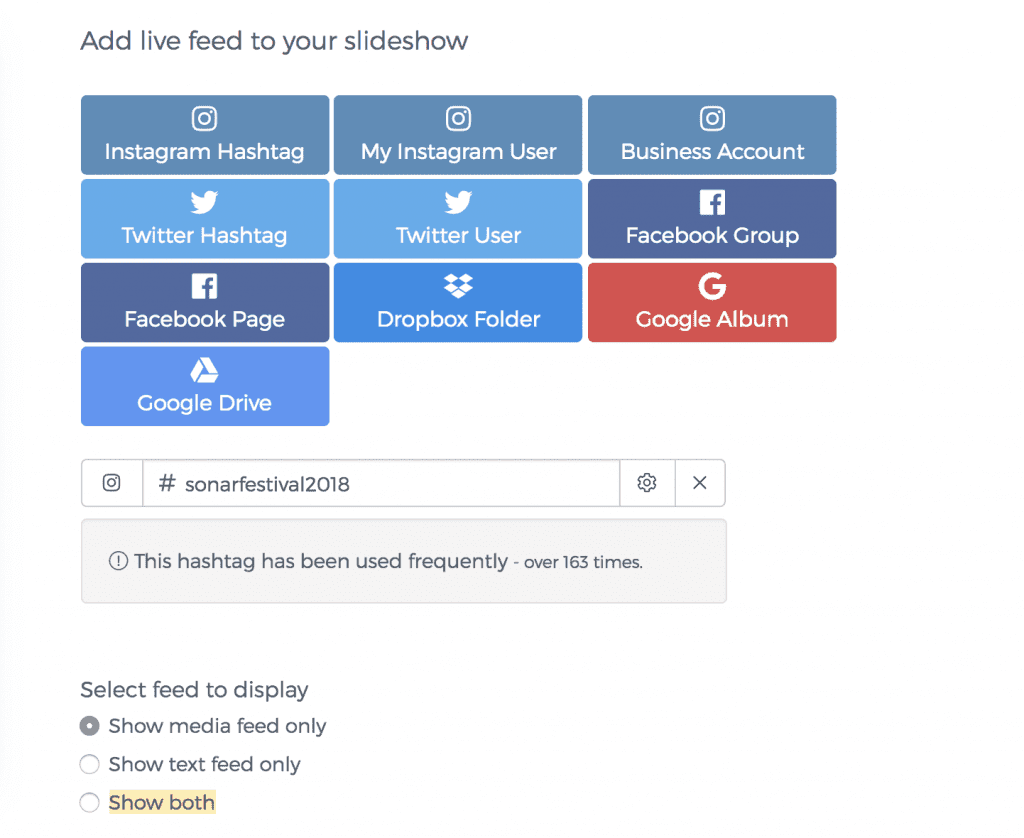Add an Instagram Business Account feed
Screen dimensions: 1024x838
(712, 136)
